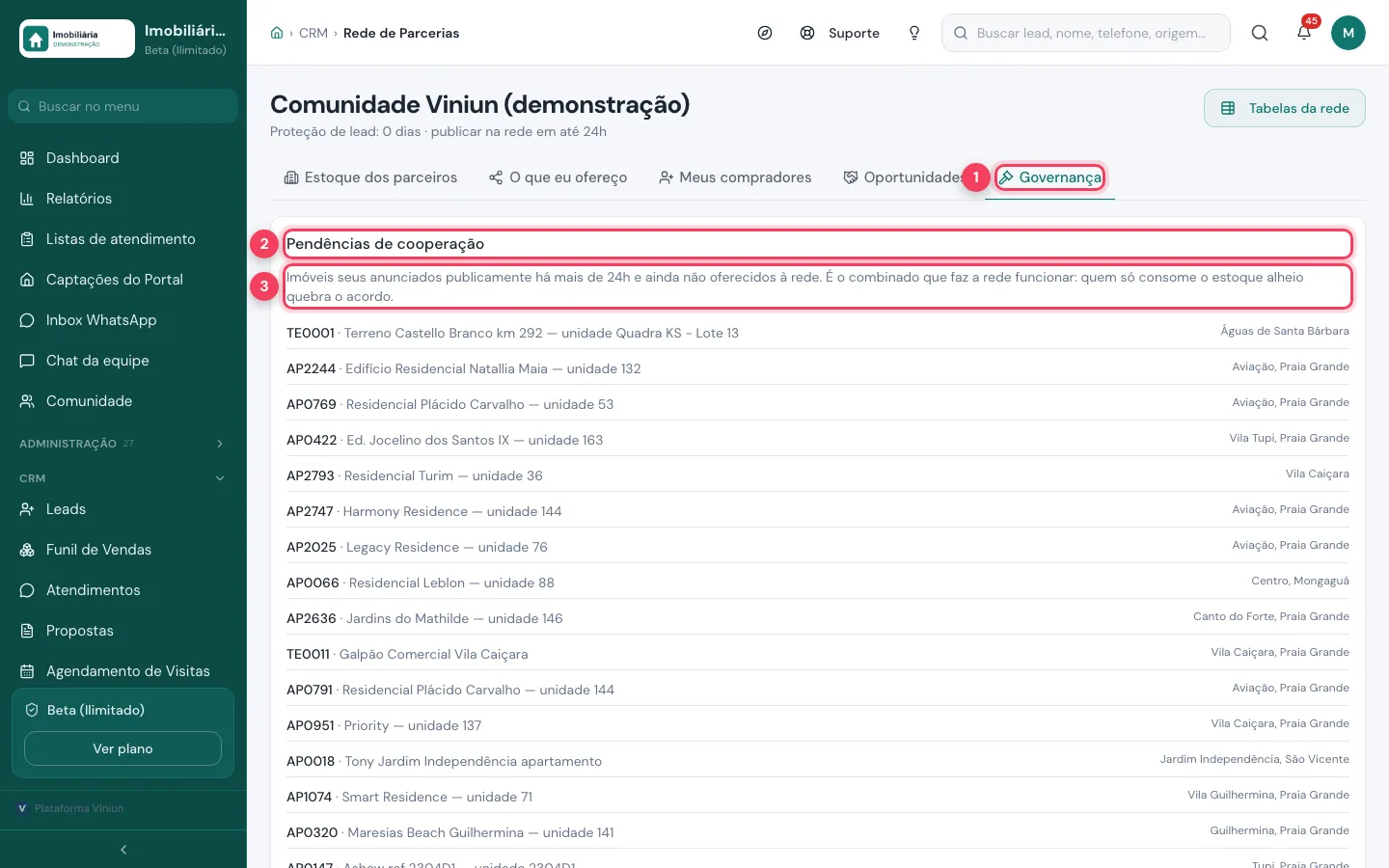The width and height of the screenshot is (1389, 868).
Task: Open the Suporte link
Action: (839, 33)
